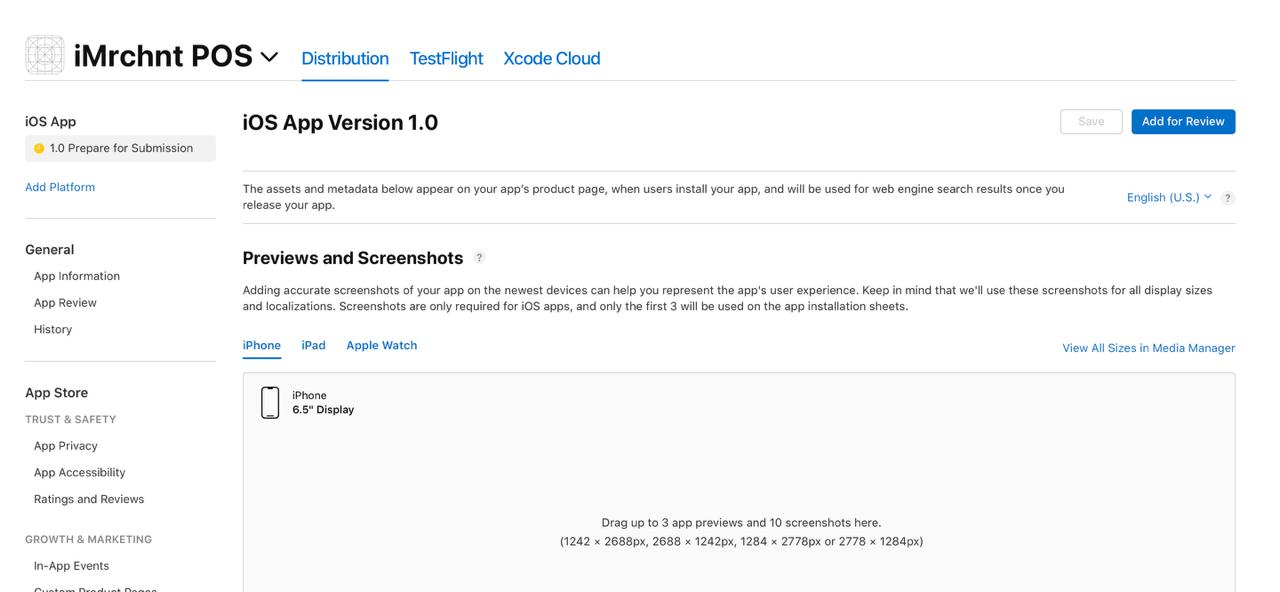
Task: Click the Add for Review button
Action: point(1183,122)
